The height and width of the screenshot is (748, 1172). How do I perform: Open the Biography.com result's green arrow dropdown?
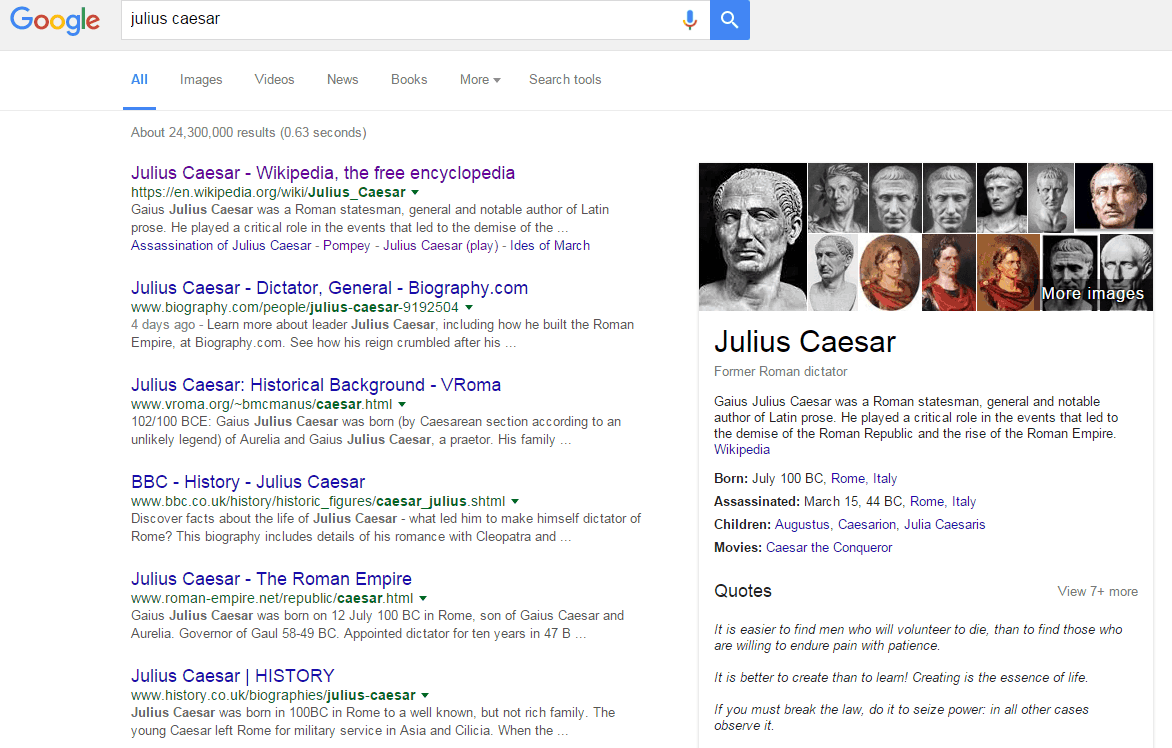click(x=468, y=308)
